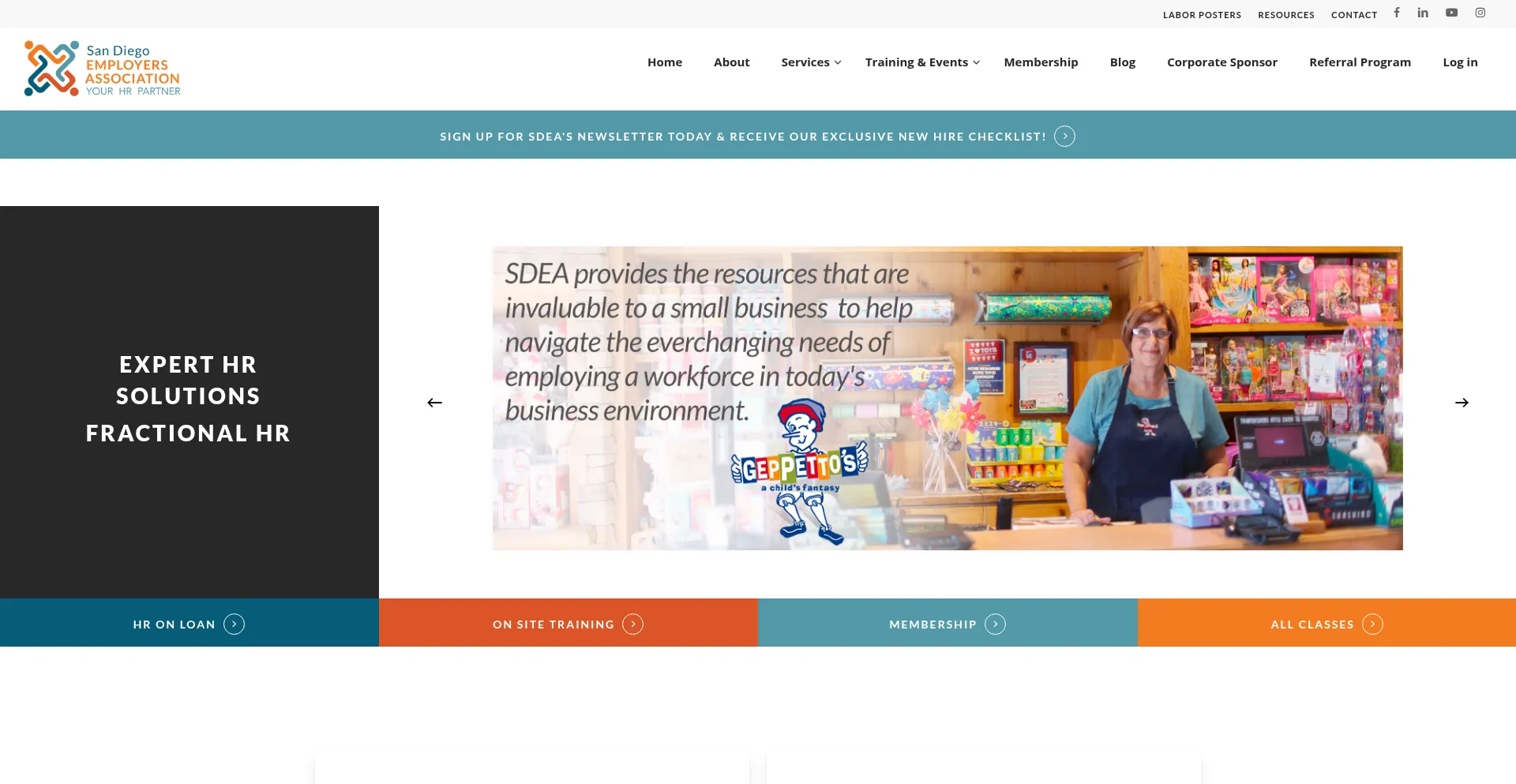Open the About menu item
The image size is (1516, 784).
click(x=731, y=62)
